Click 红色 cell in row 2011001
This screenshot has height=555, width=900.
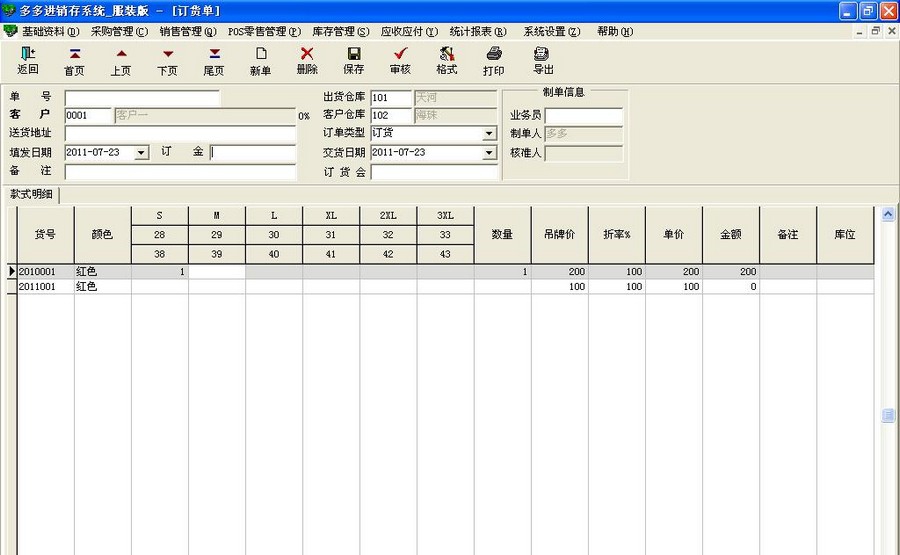click(103, 286)
